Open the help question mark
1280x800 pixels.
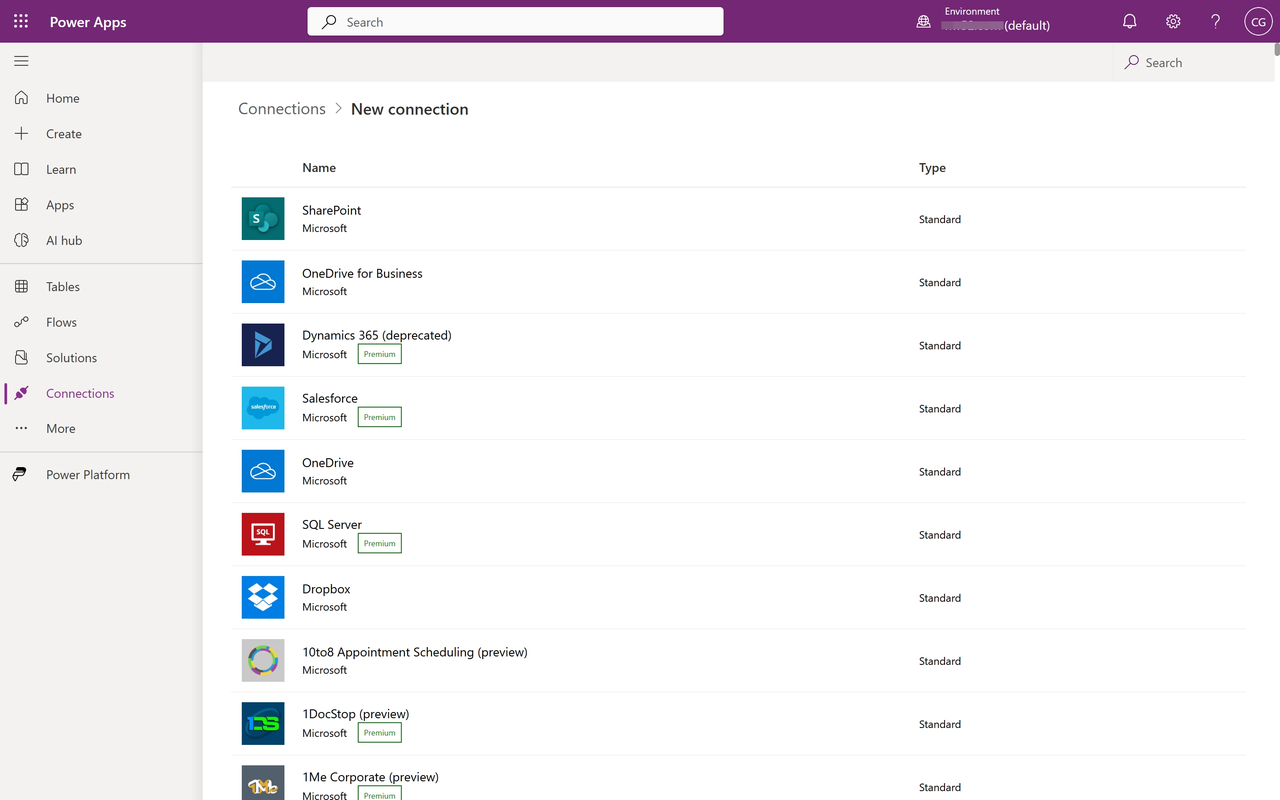(1215, 21)
